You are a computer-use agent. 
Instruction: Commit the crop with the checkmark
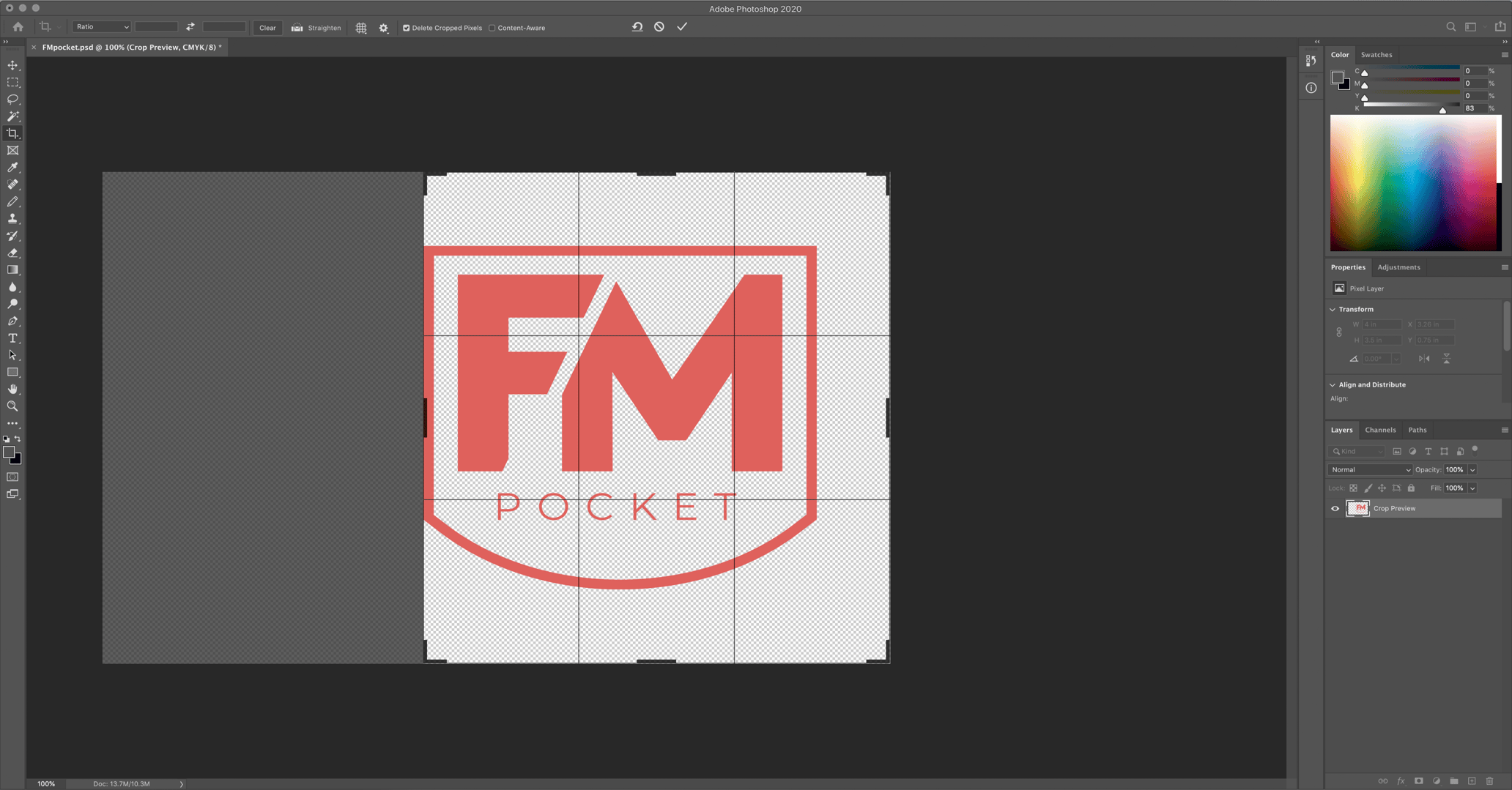(681, 26)
